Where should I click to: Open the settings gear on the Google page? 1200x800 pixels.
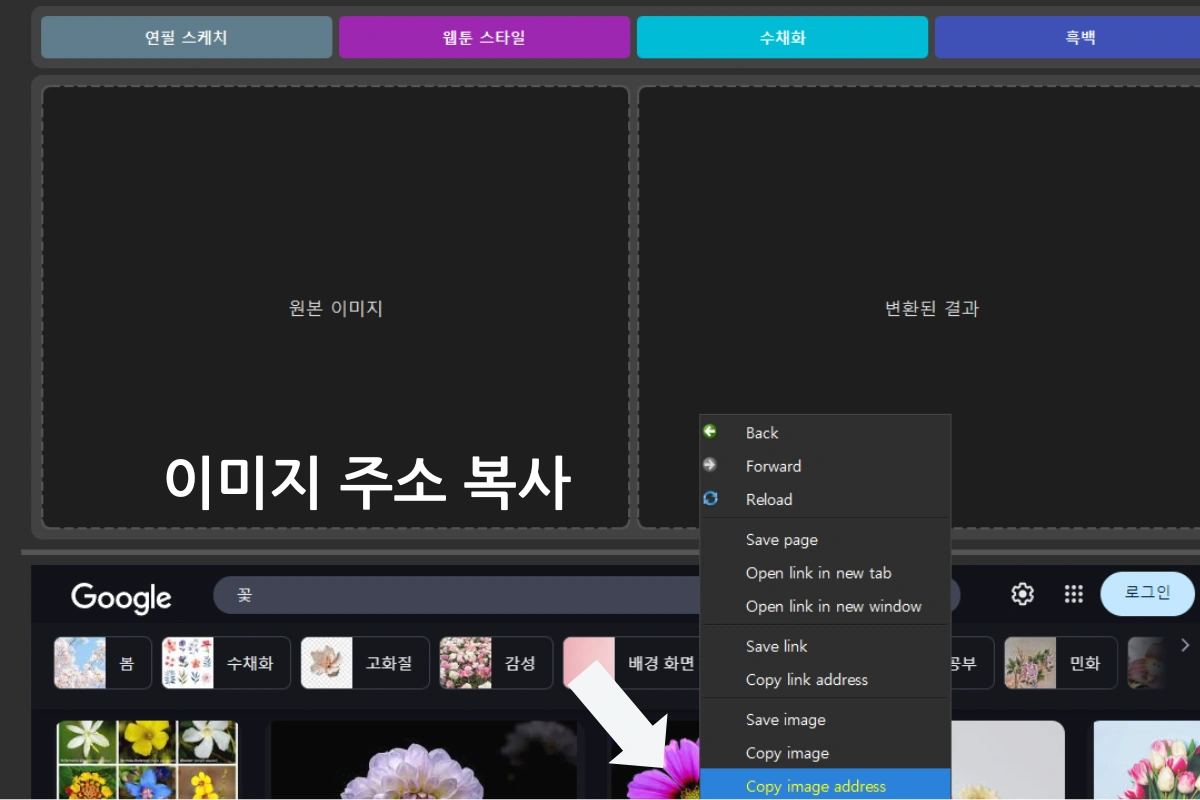coord(1021,594)
